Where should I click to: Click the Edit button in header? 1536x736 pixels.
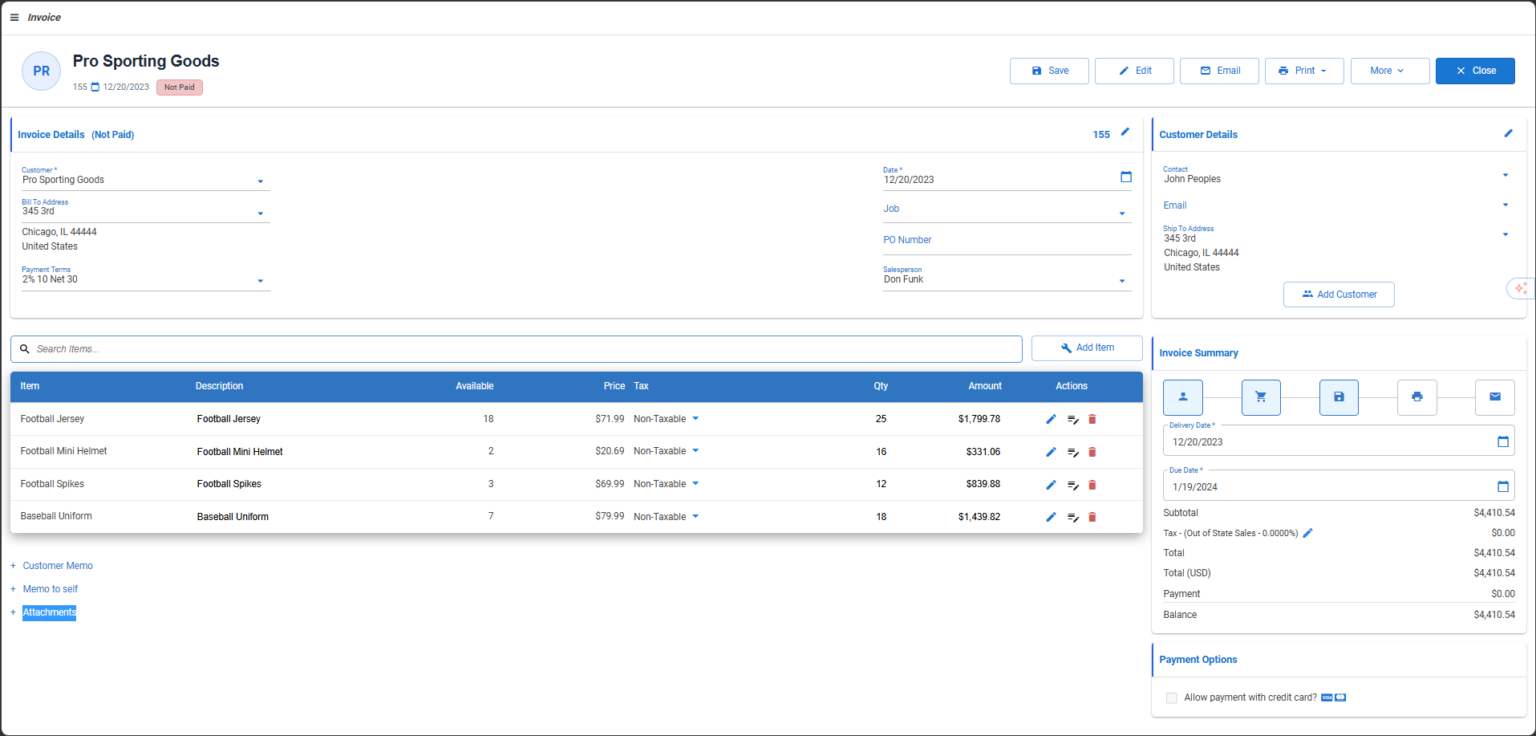coord(1134,71)
